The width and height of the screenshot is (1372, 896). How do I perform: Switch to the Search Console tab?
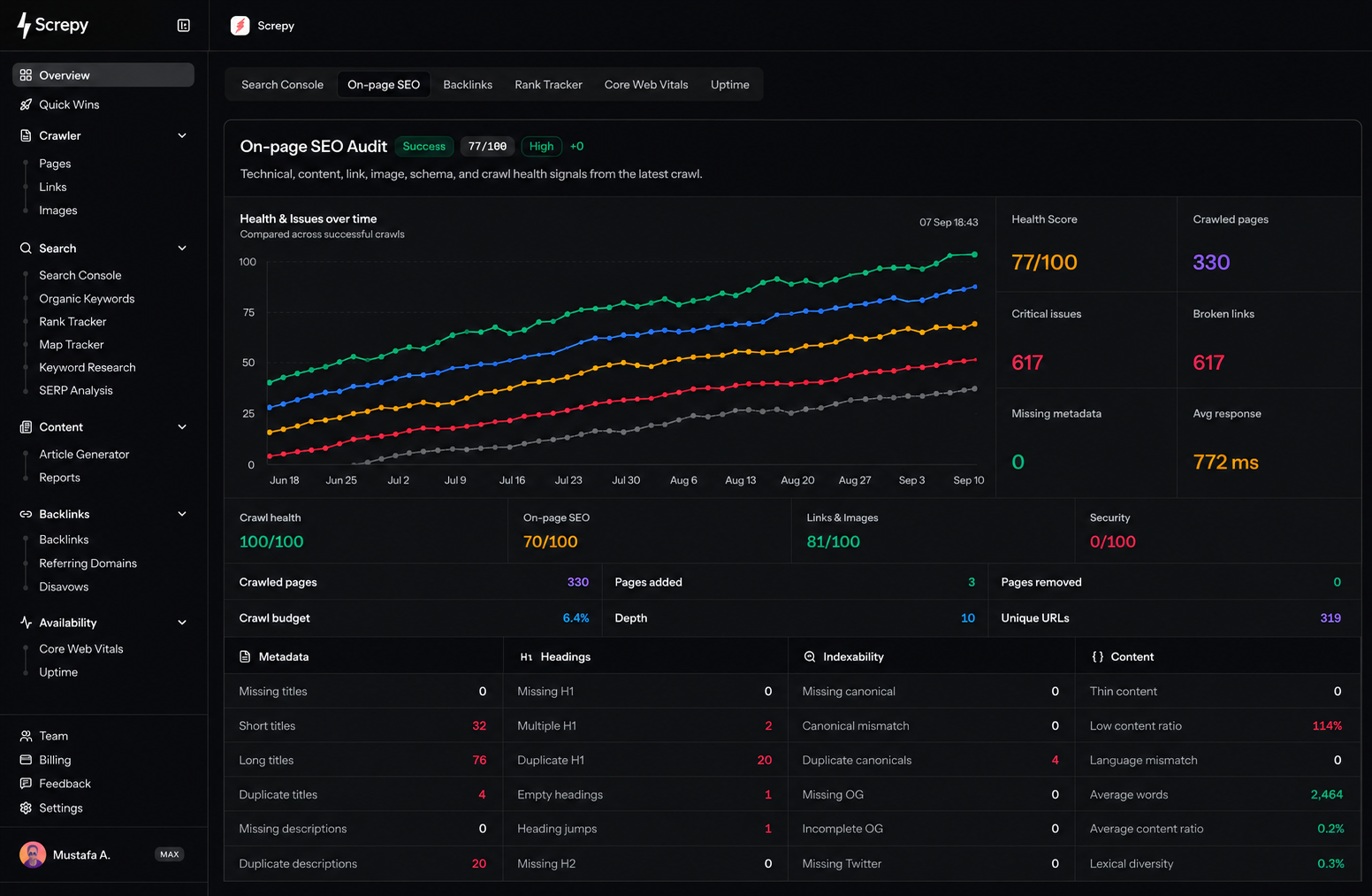pos(282,85)
